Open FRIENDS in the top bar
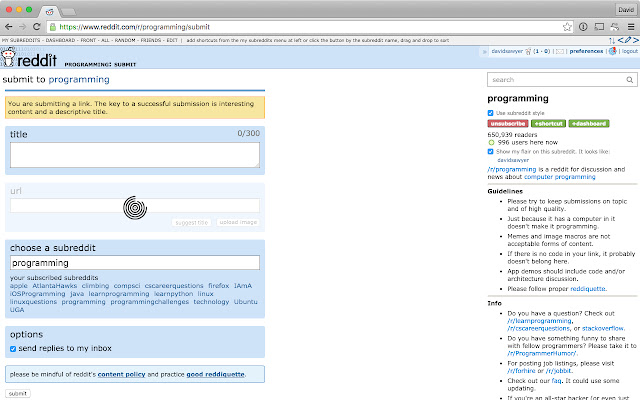The height and width of the screenshot is (400, 640). click(x=151, y=40)
